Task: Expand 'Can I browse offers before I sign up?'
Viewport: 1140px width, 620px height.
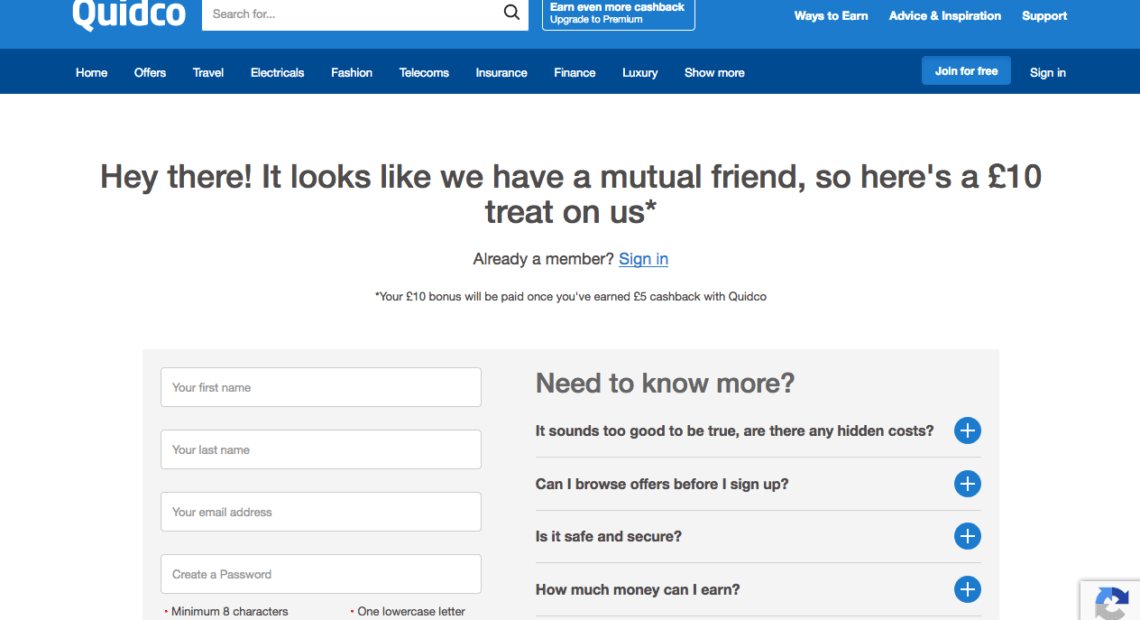Action: (967, 483)
